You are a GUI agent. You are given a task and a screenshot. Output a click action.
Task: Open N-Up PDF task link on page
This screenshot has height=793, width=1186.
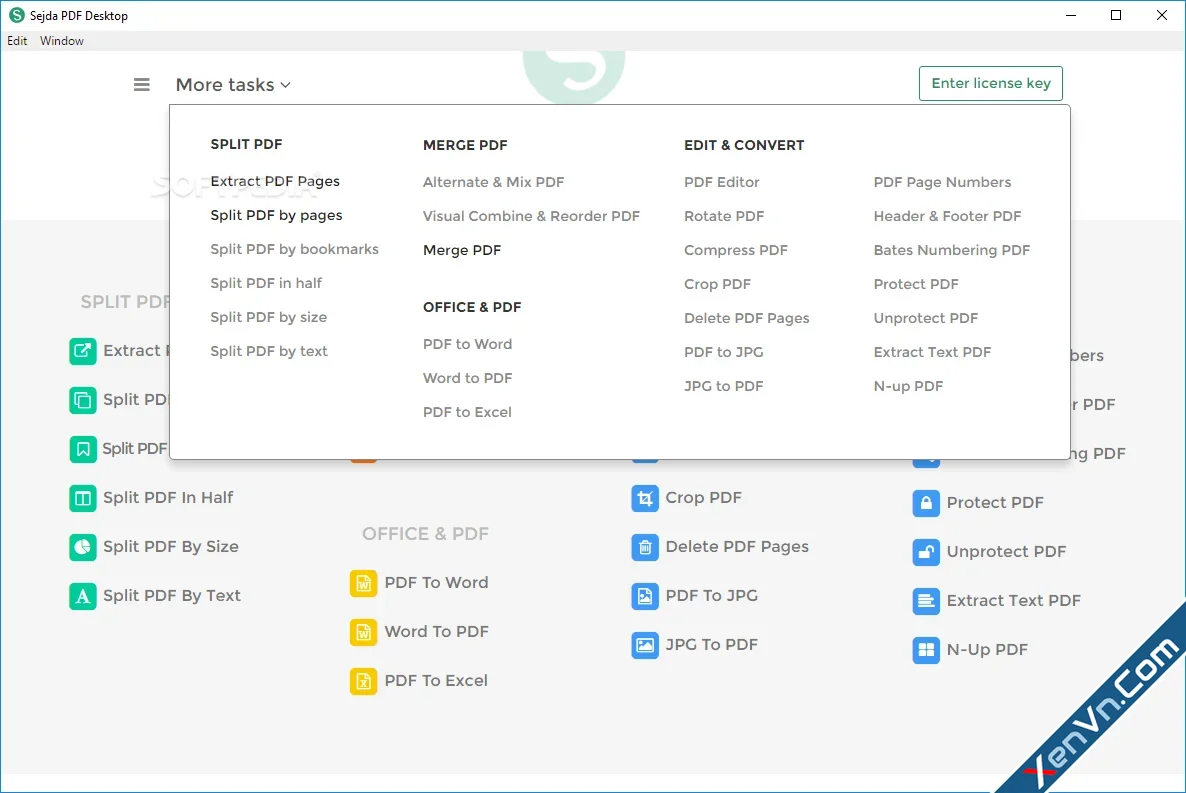987,650
